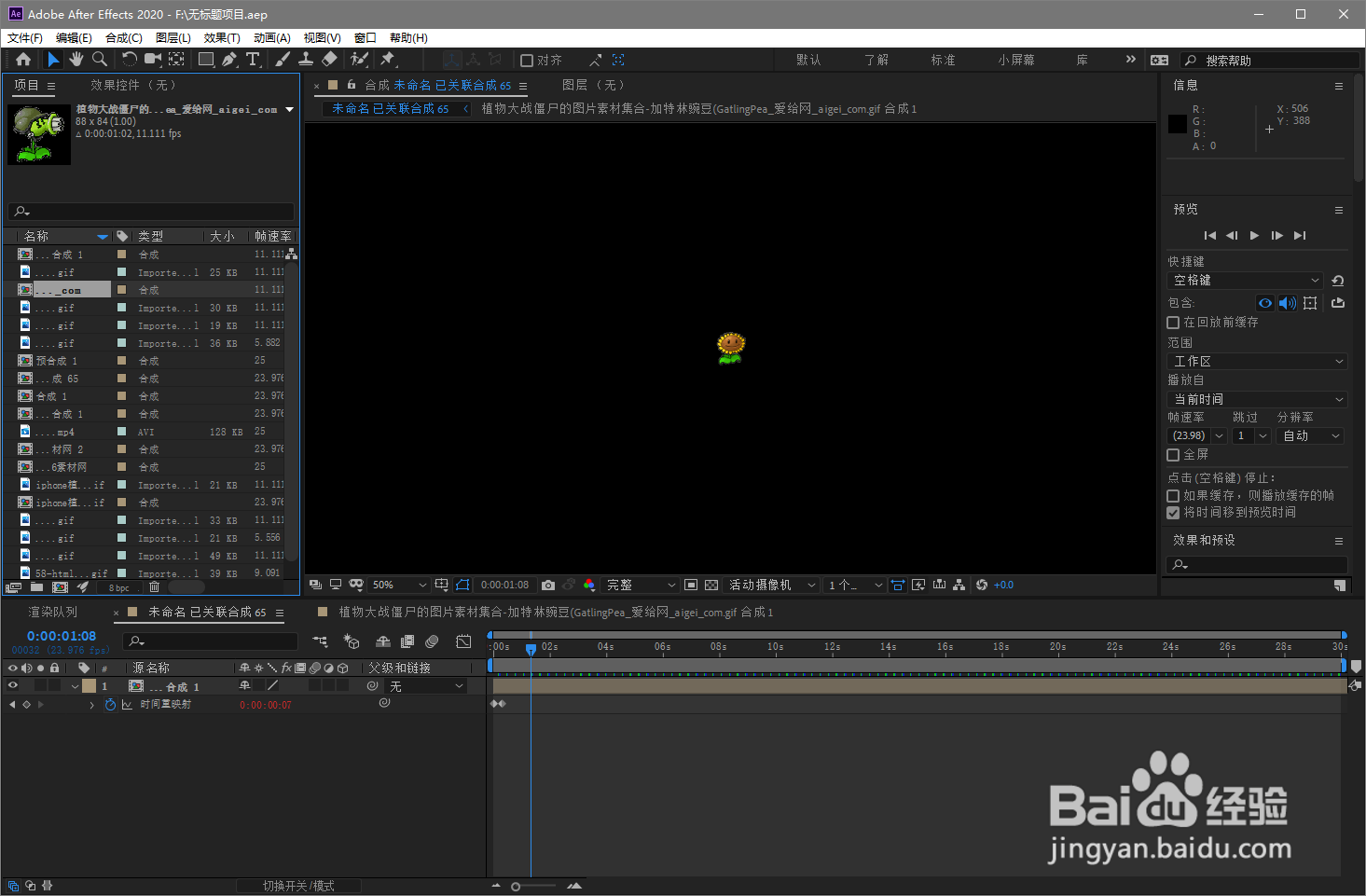Toggle eye visibility for layer 1

[13, 686]
